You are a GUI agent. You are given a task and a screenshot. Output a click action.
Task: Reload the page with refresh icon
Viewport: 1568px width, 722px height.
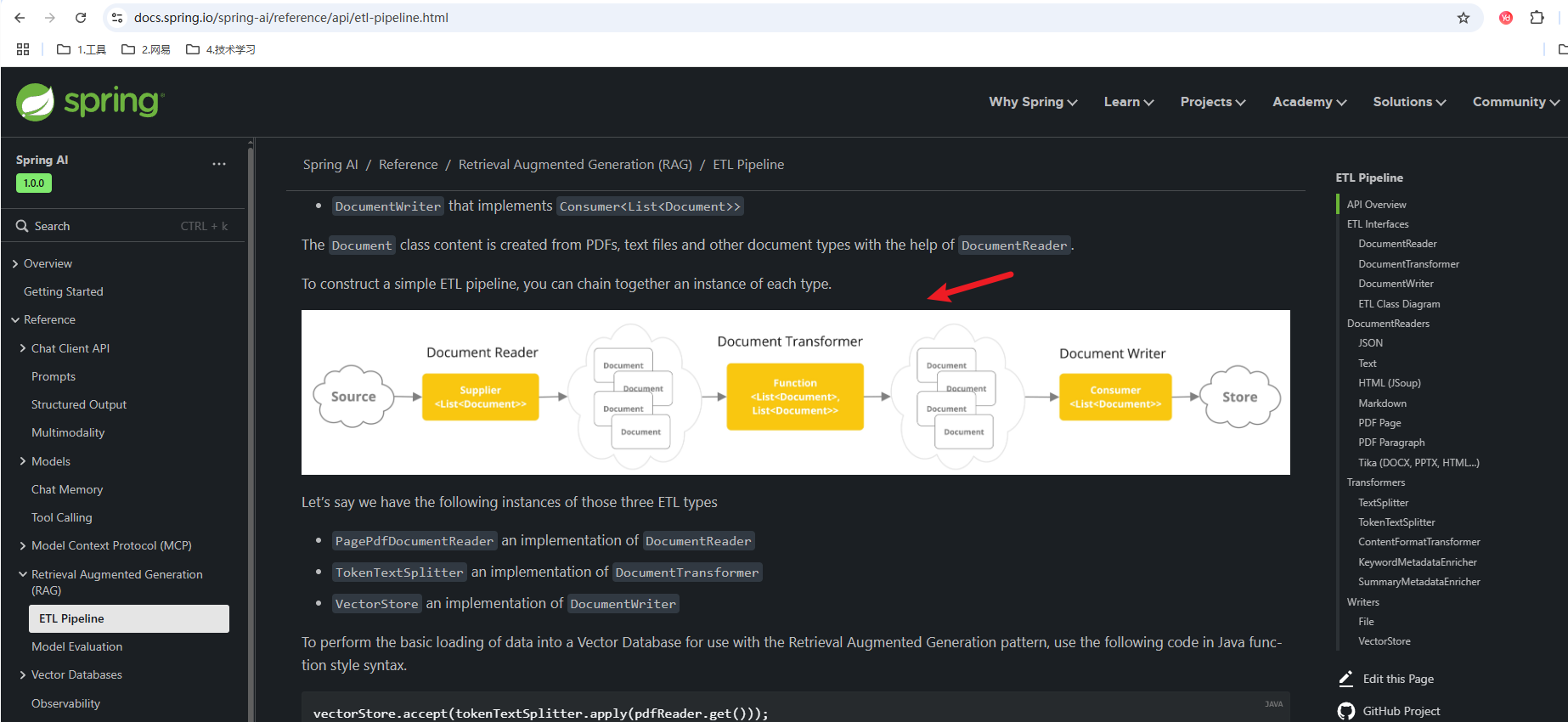[81, 18]
